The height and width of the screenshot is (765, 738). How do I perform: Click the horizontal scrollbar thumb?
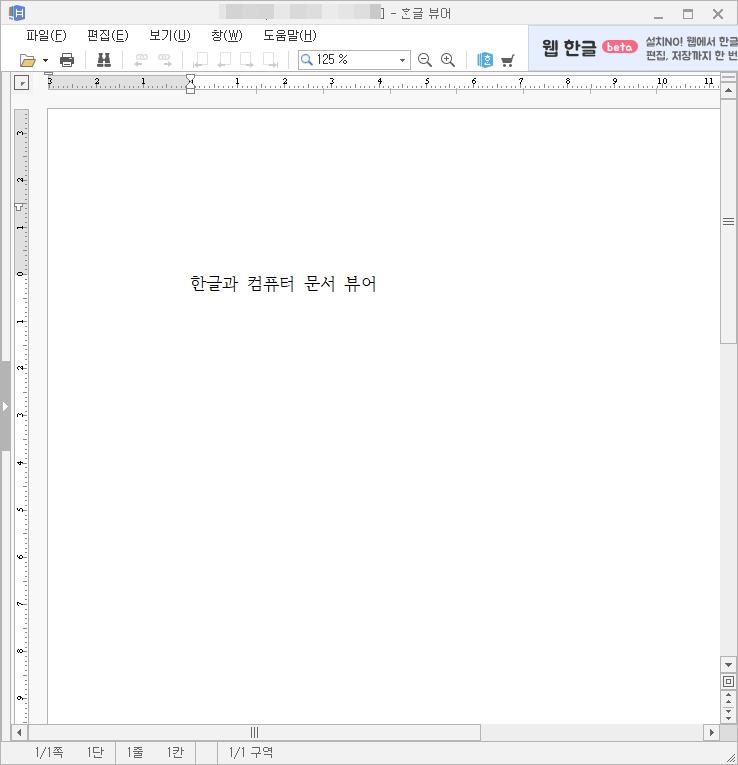(x=255, y=732)
